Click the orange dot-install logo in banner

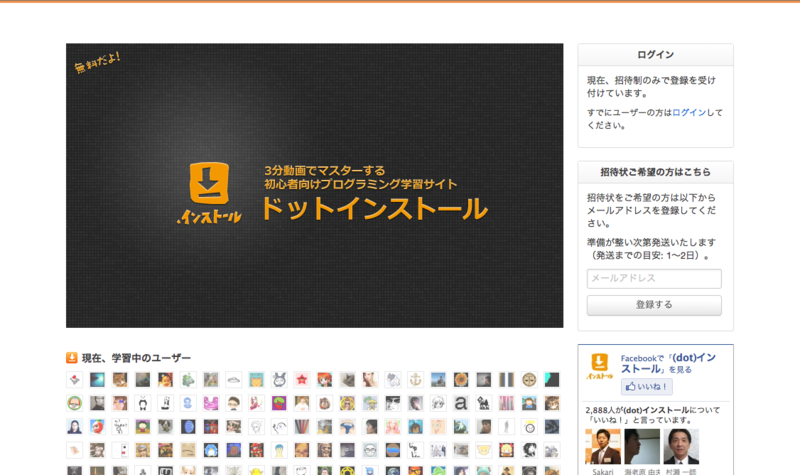coord(209,193)
